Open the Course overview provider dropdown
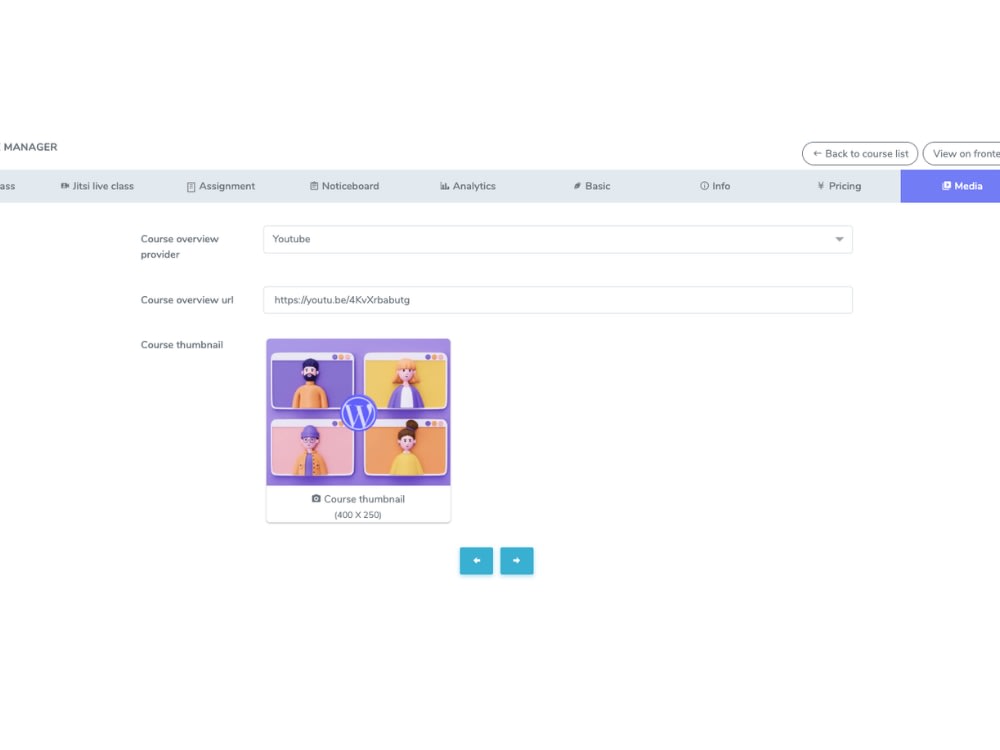Image resolution: width=1000 pixels, height=750 pixels. [557, 239]
